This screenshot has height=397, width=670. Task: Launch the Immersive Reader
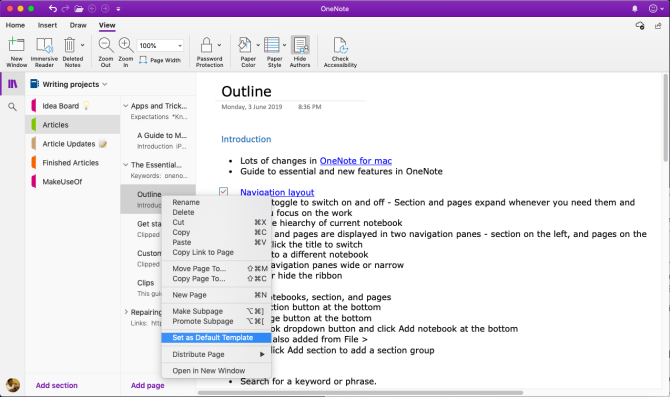[44, 52]
